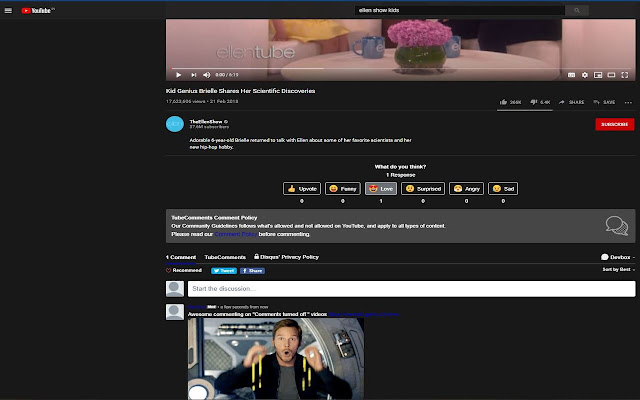The image size is (640, 400).
Task: Open Devbox account dropdown
Action: (x=618, y=257)
